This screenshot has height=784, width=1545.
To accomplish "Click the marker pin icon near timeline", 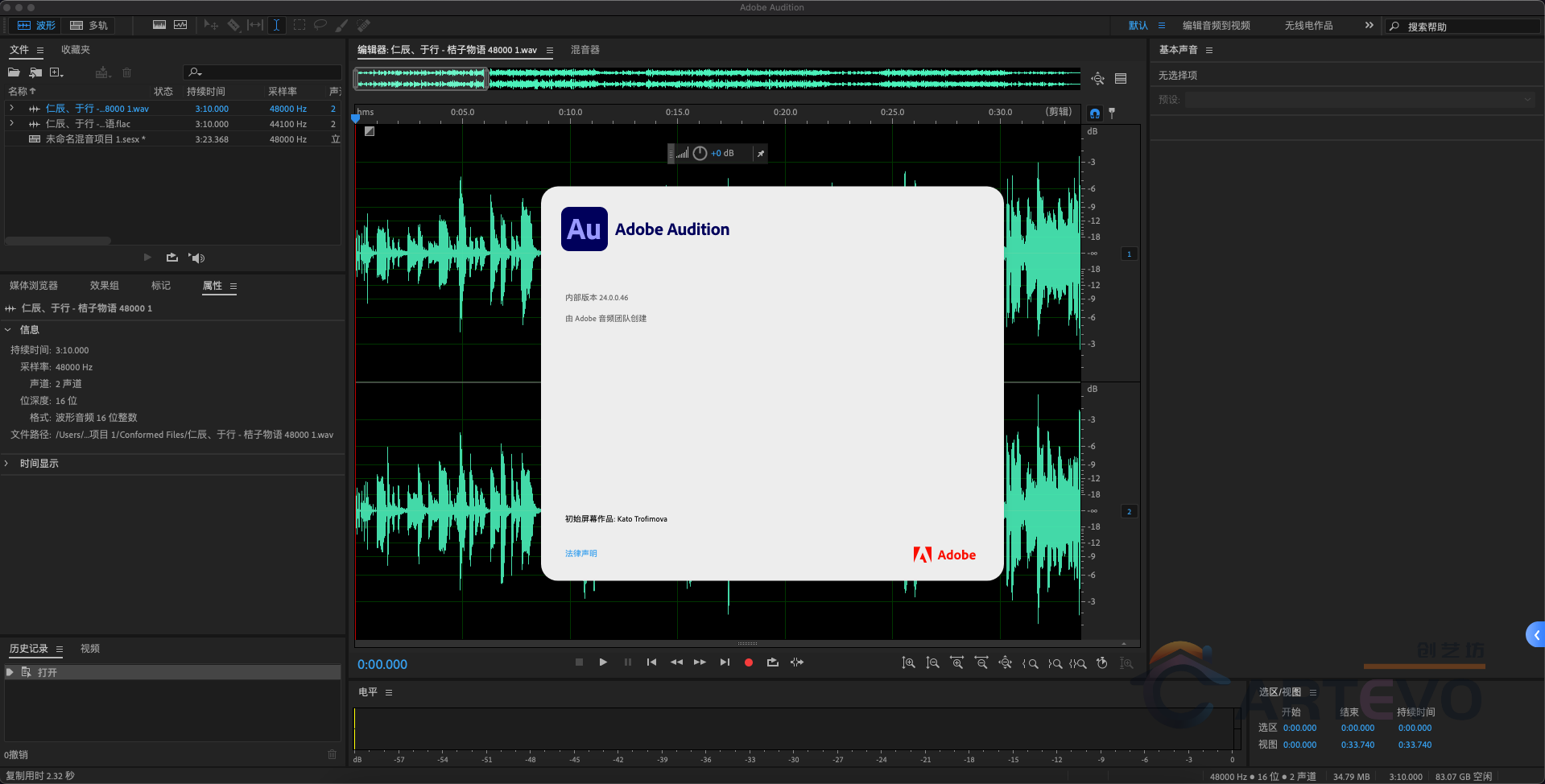I will click(x=1112, y=113).
